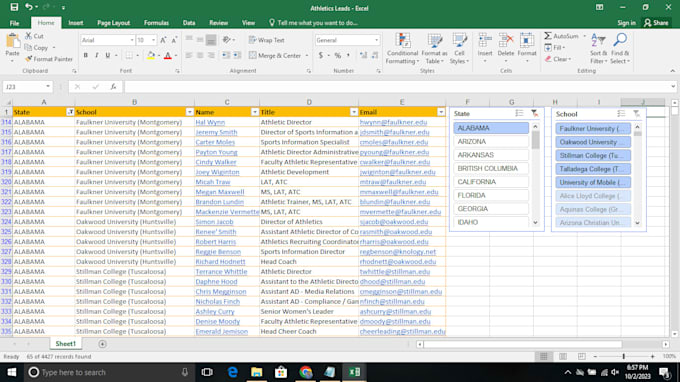Toggle Wrap Text
The image size is (680, 382).
pos(267,40)
